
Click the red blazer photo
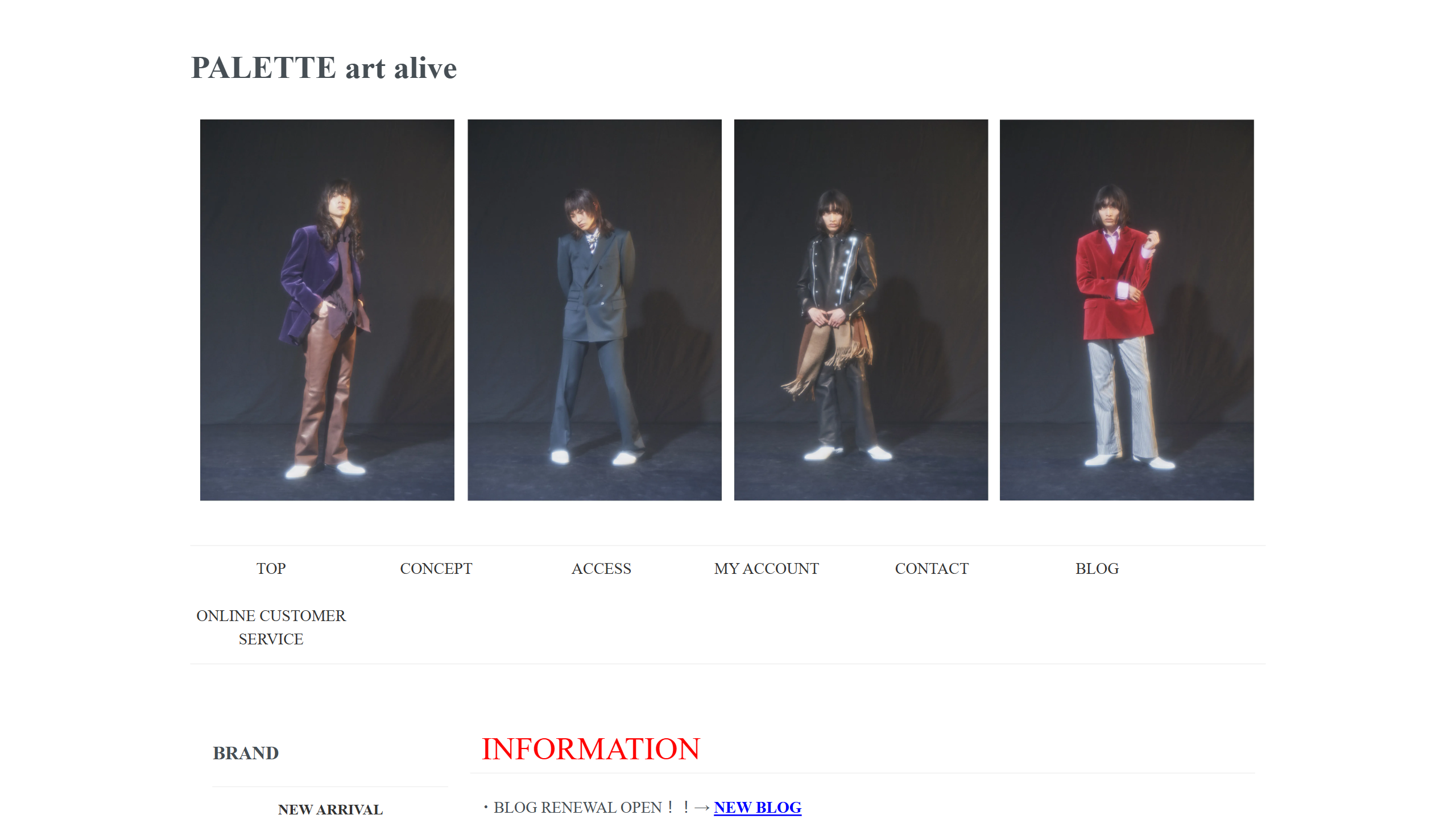1127,310
